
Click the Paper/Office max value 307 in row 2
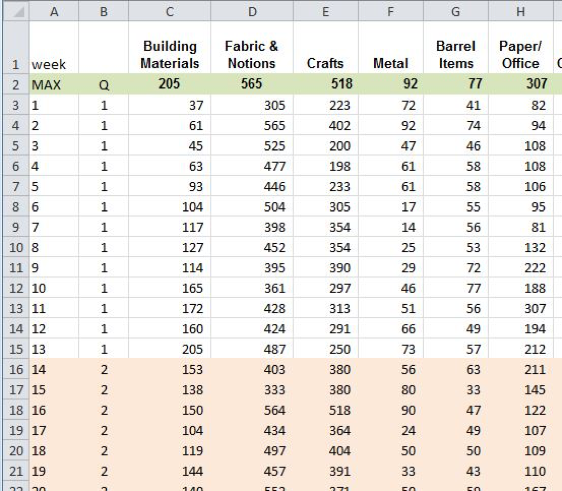click(520, 85)
